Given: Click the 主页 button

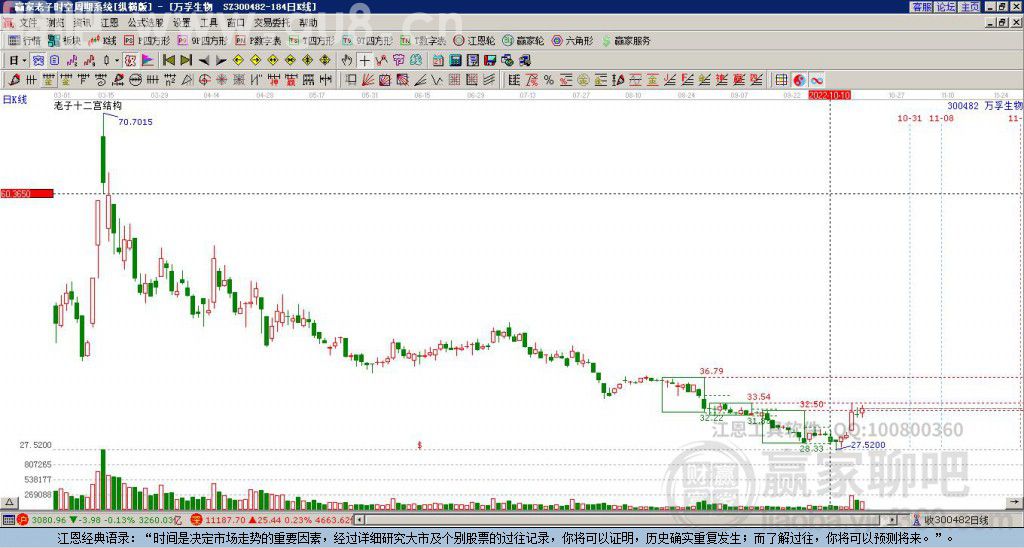Looking at the screenshot, I should coord(970,7).
